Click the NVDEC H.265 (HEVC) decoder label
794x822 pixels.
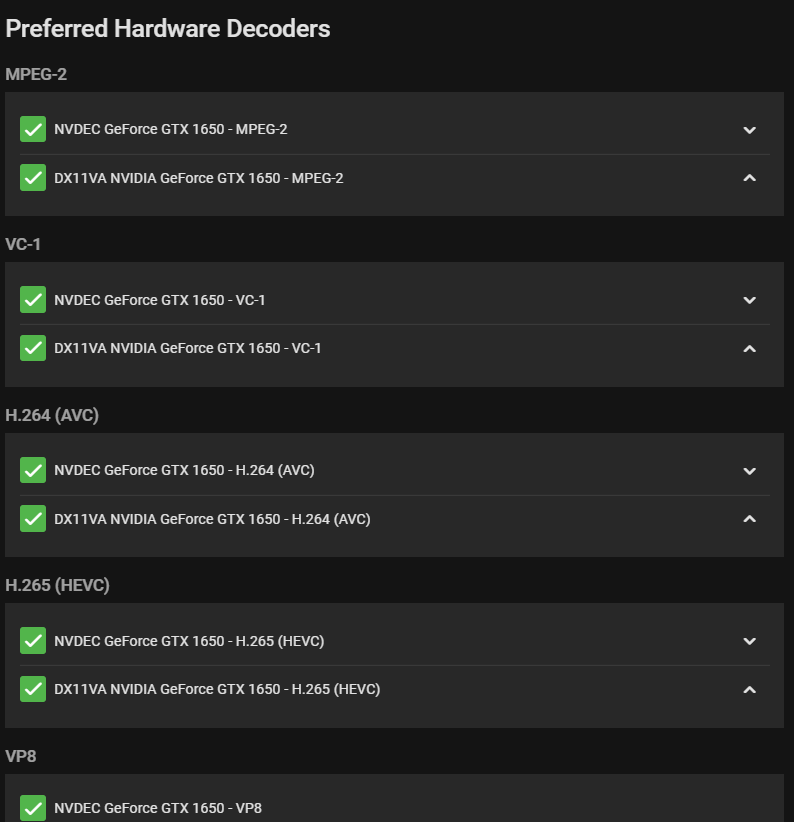click(x=189, y=641)
